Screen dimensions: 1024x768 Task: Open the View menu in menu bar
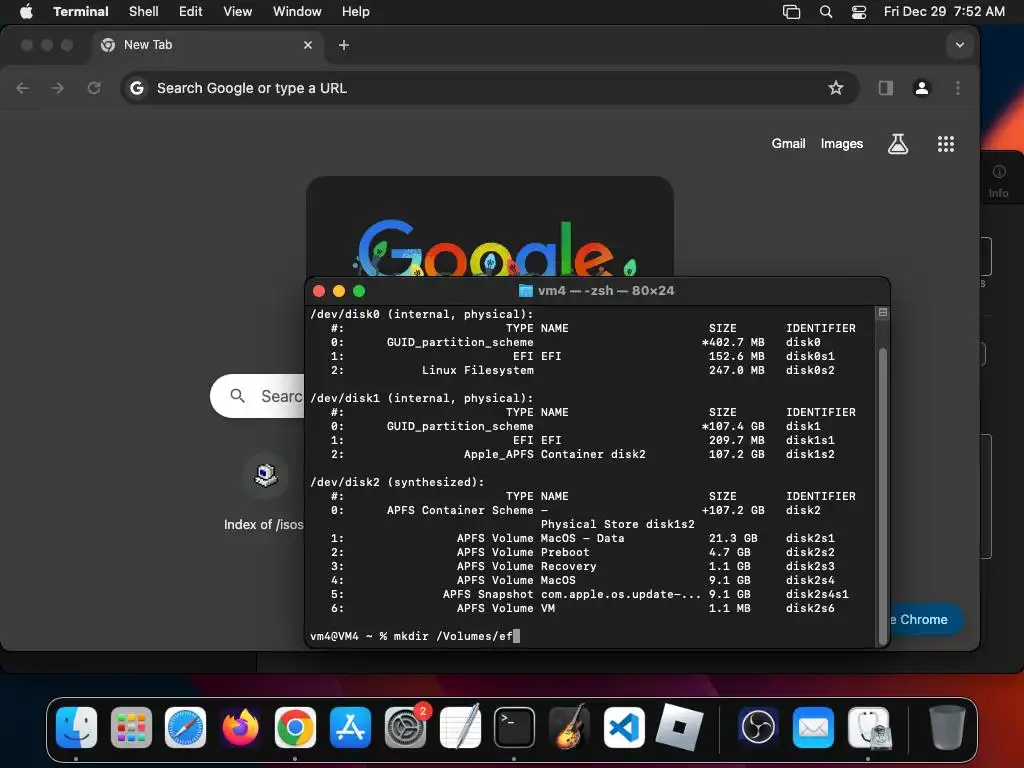tap(238, 11)
